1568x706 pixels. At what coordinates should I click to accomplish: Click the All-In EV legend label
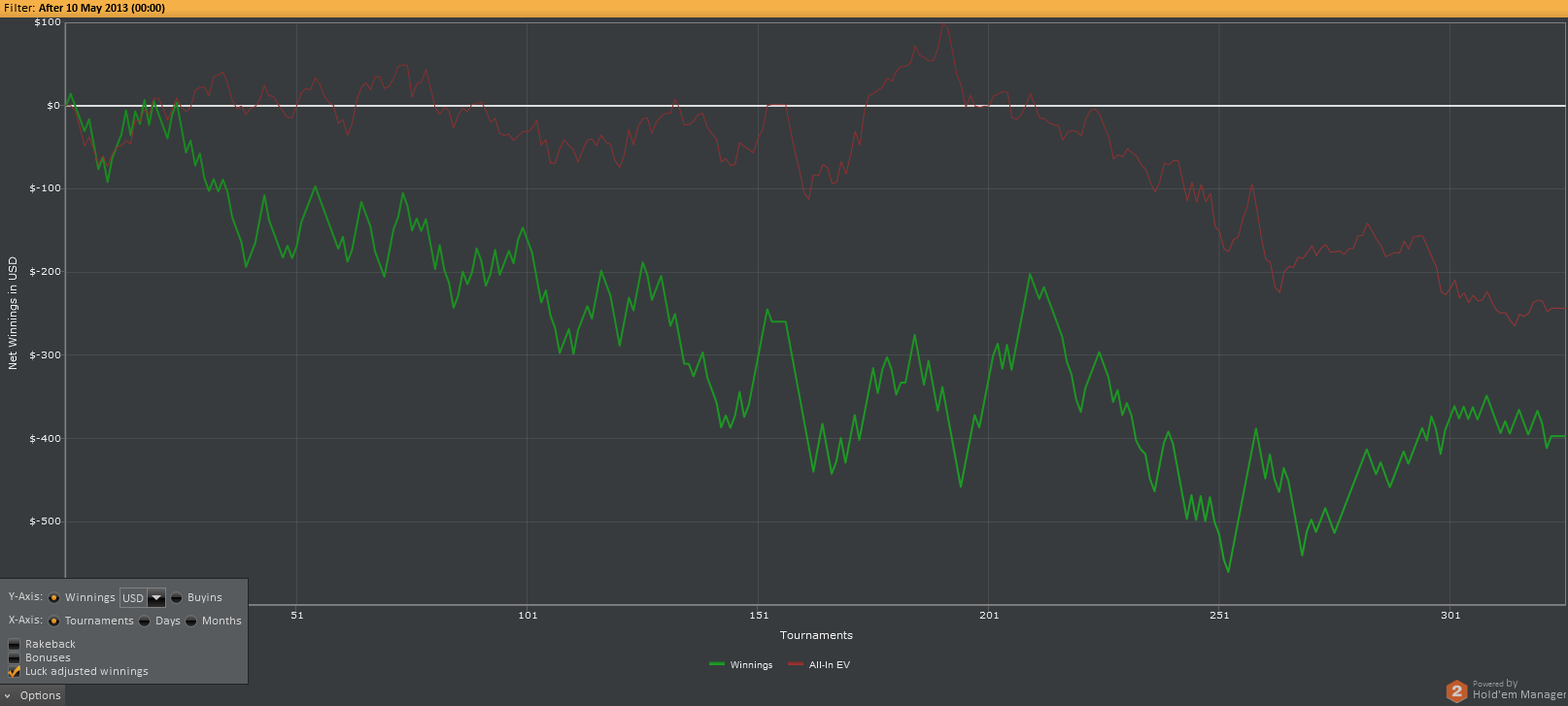(829, 665)
